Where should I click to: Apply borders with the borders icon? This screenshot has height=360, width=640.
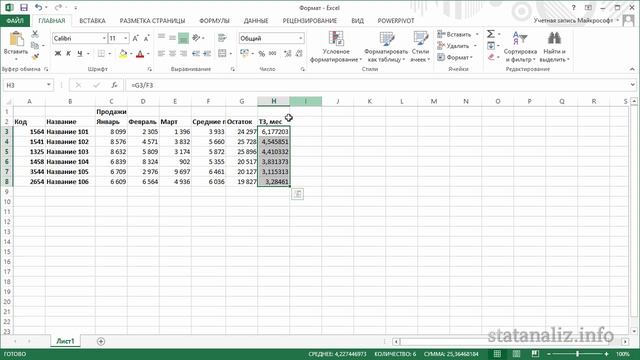(x=101, y=53)
